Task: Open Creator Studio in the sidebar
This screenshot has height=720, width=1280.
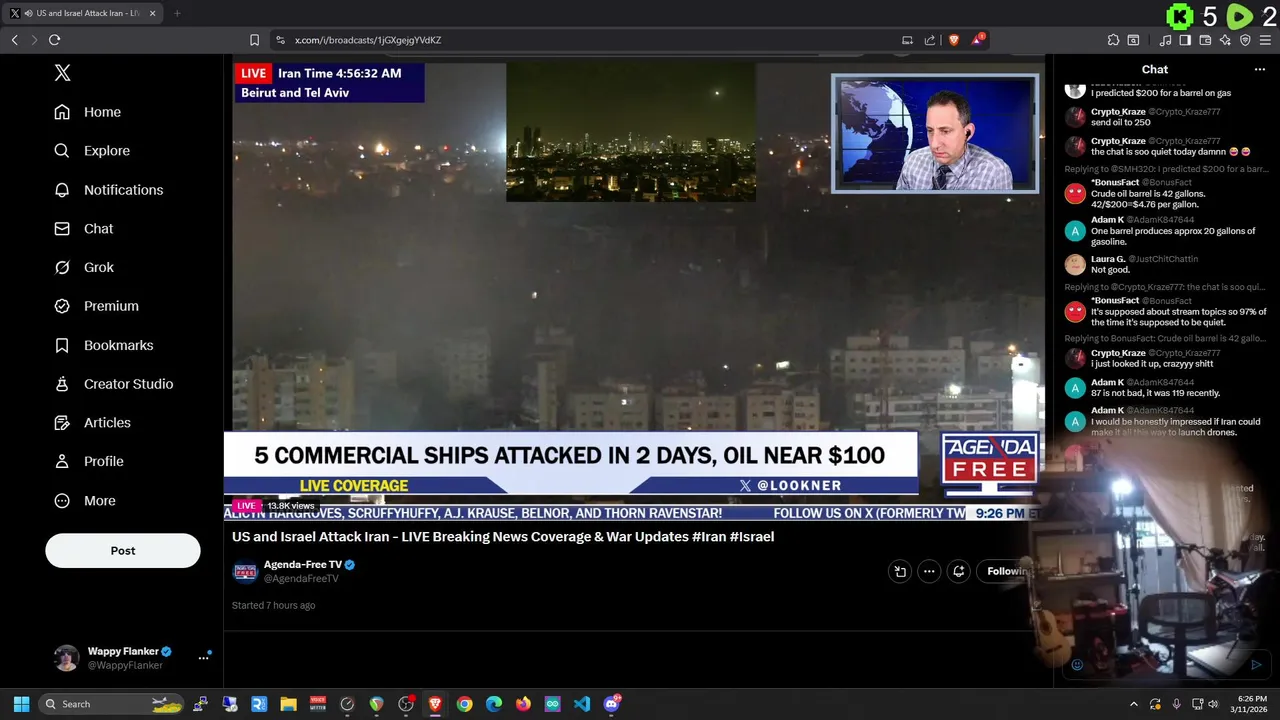Action: tap(114, 384)
